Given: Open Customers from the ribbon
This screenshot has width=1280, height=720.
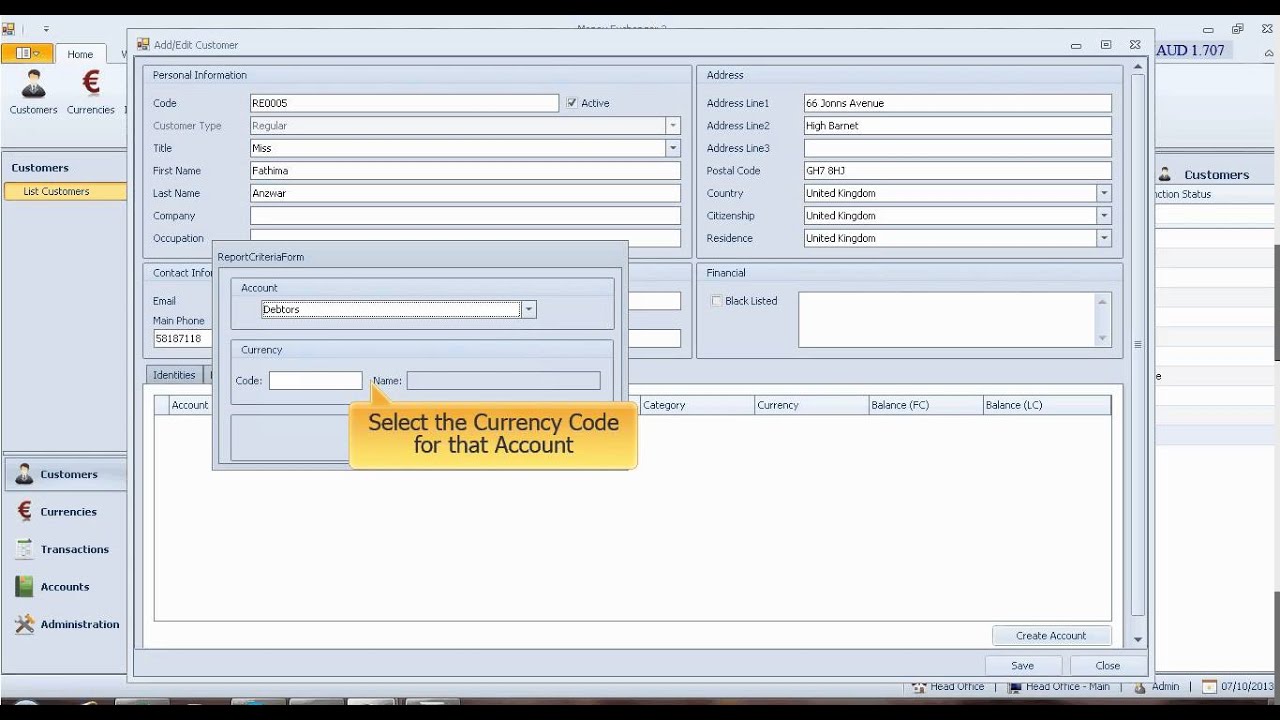Looking at the screenshot, I should click(33, 92).
